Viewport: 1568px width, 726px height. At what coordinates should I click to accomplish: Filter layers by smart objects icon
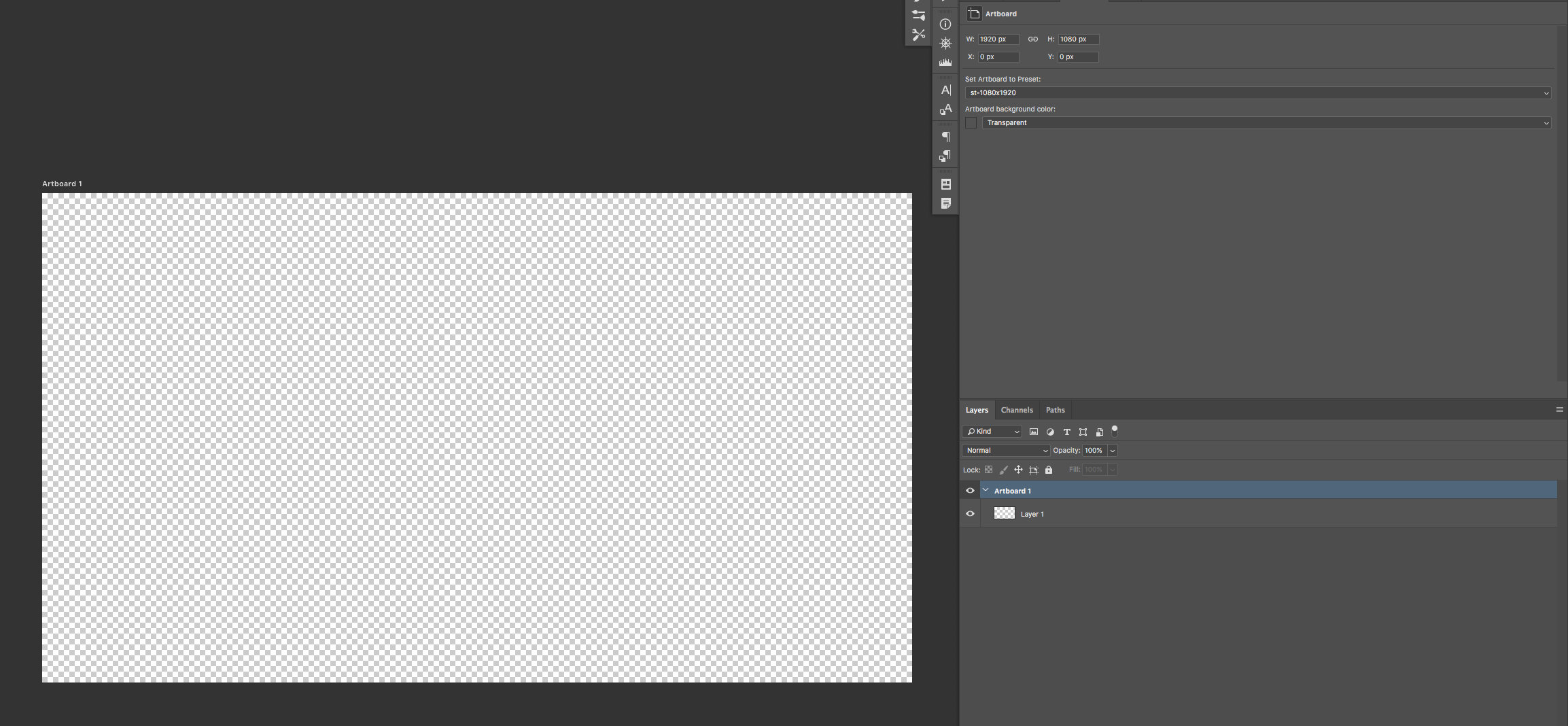(x=1099, y=432)
